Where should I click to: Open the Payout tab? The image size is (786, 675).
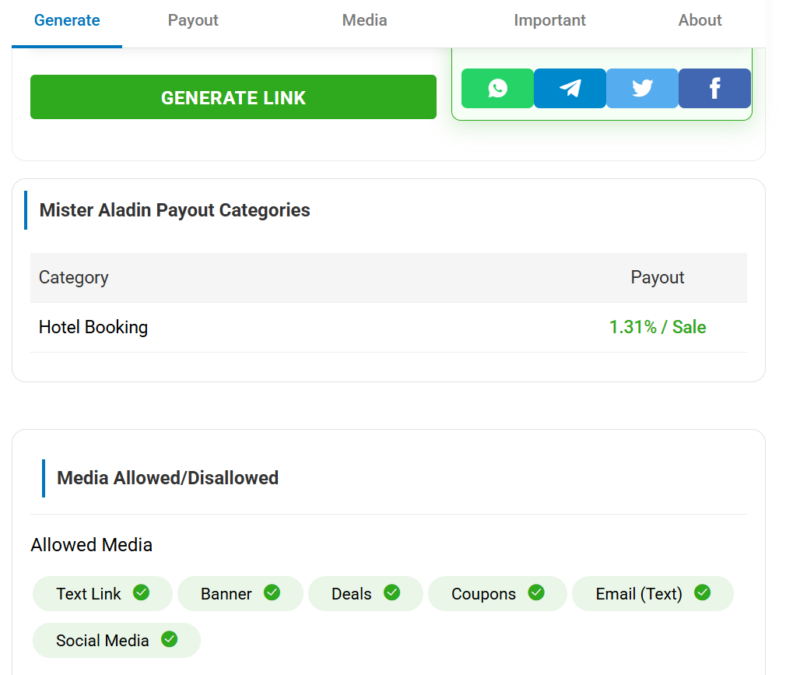[193, 20]
